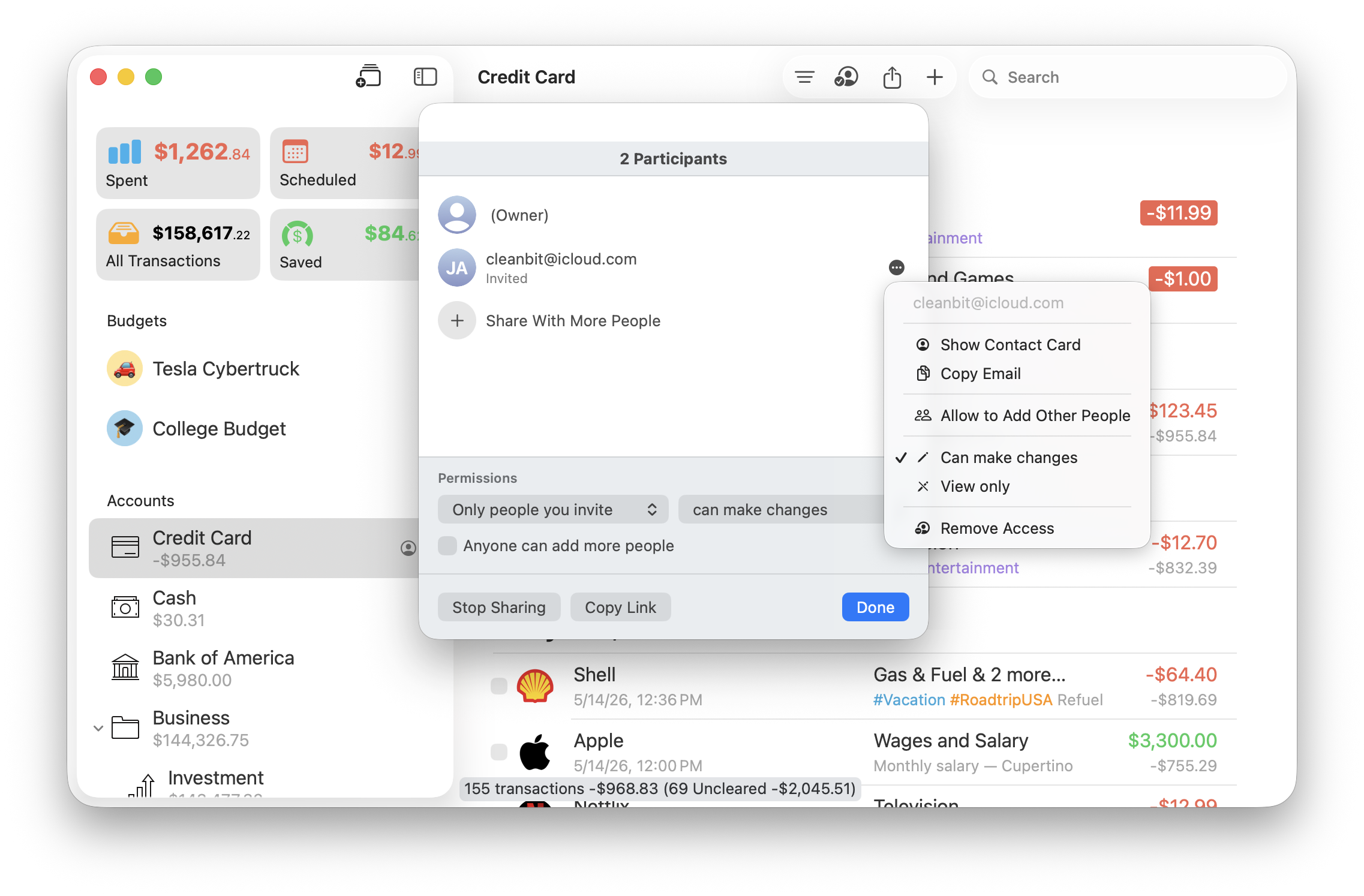This screenshot has height=896, width=1364.
Task: Tick the Shell transaction cleared checkbox
Action: 499,685
